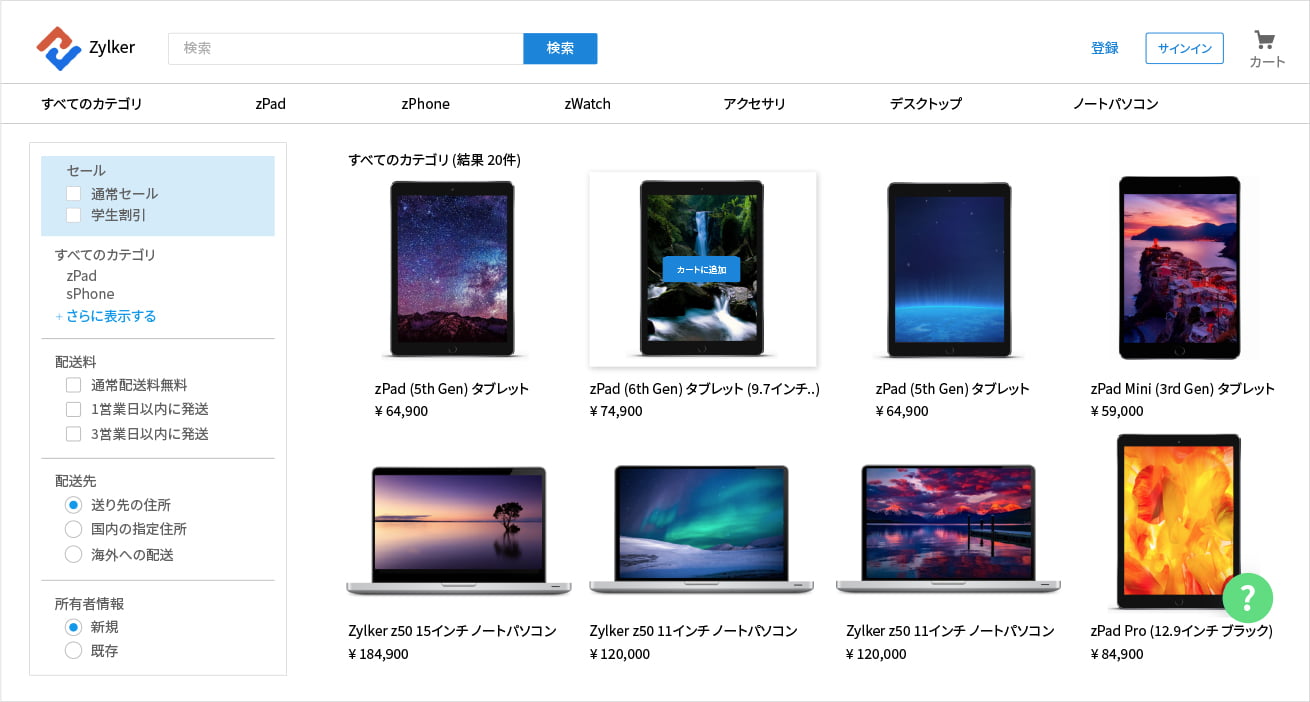The width and height of the screenshot is (1310, 702).
Task: Open the アクセサリ navigation menu item
Action: click(755, 104)
